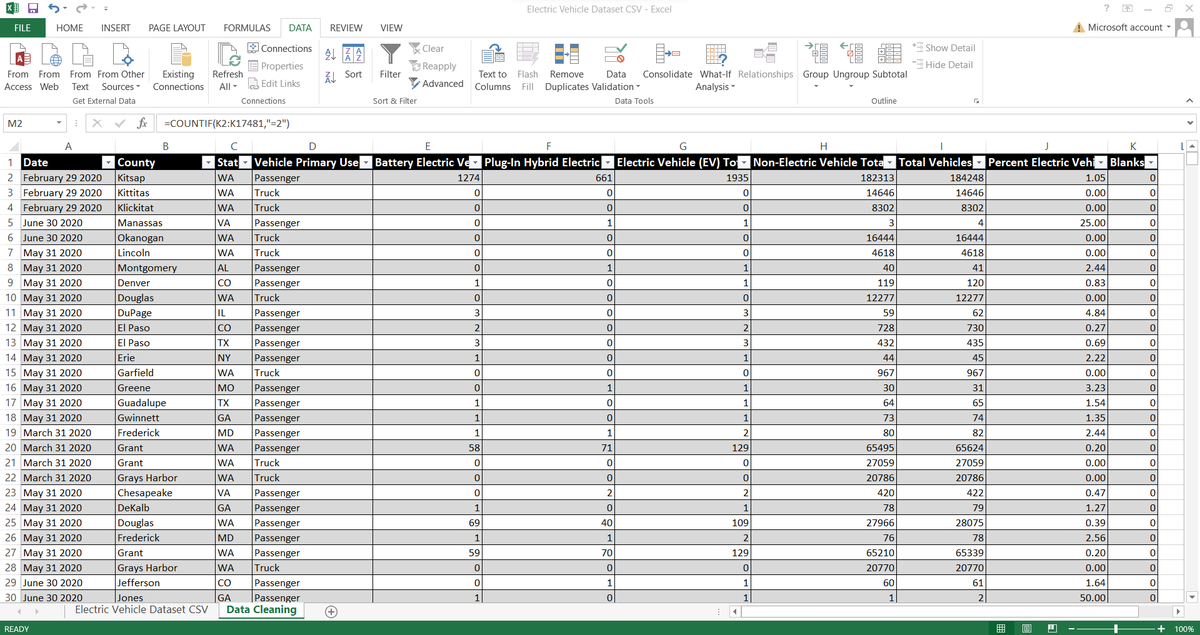The image size is (1200, 635).
Task: Open Existing Connections
Action: pos(178,68)
